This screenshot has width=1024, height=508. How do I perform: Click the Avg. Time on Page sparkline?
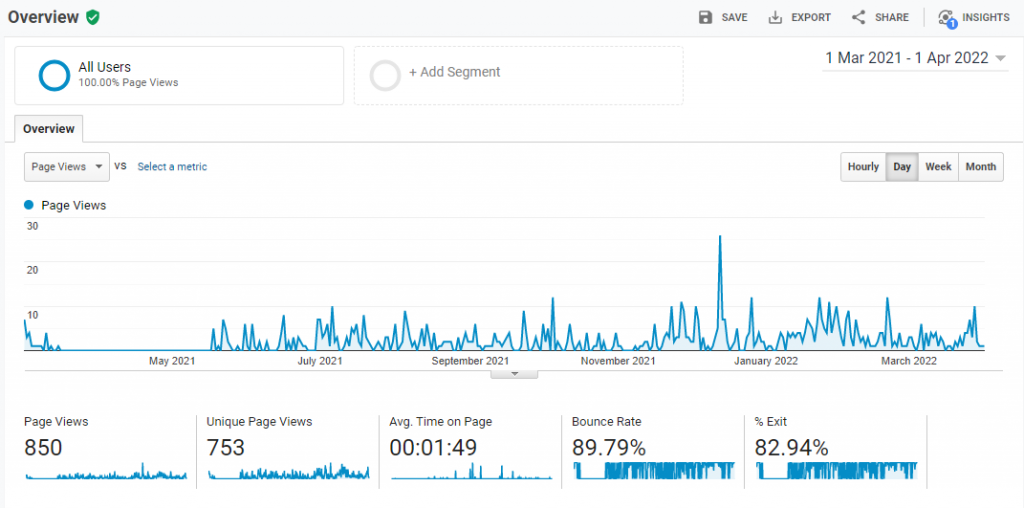coord(471,471)
